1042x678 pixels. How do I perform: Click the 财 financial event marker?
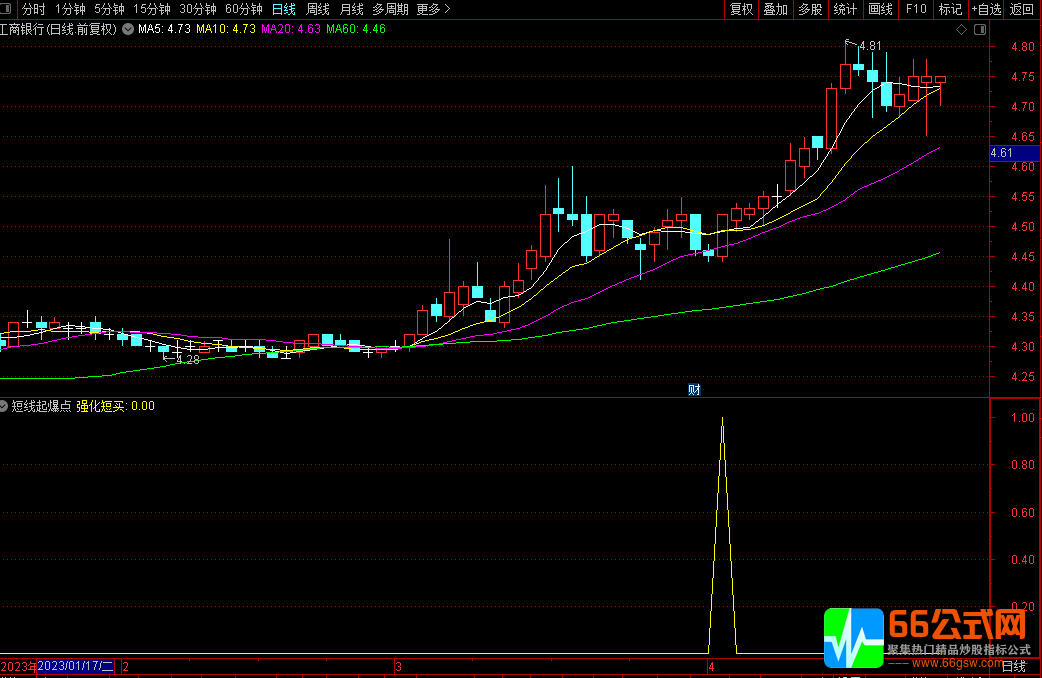694,390
